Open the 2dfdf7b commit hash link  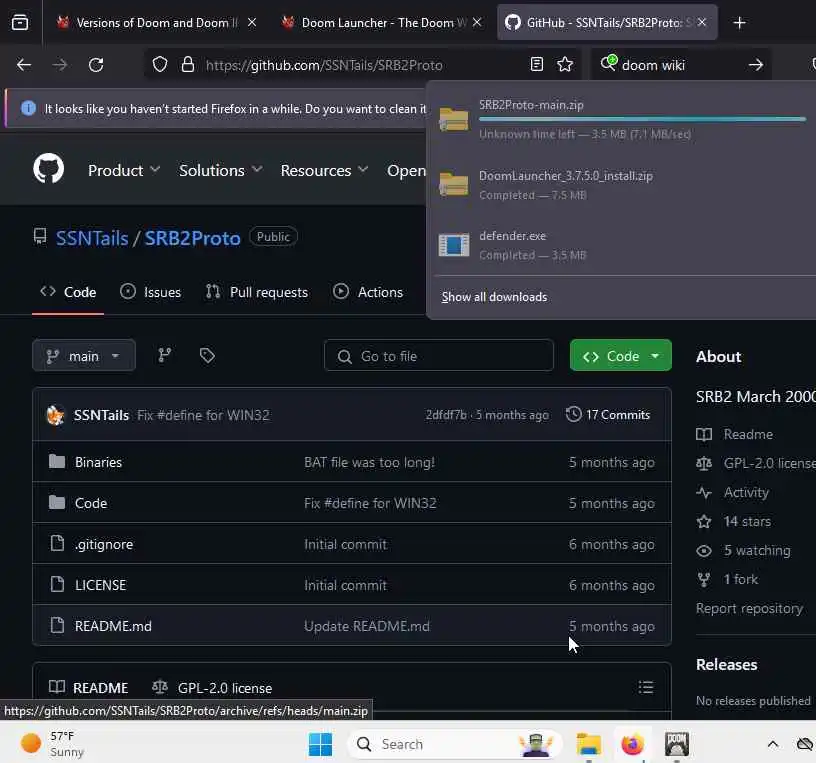click(x=446, y=415)
